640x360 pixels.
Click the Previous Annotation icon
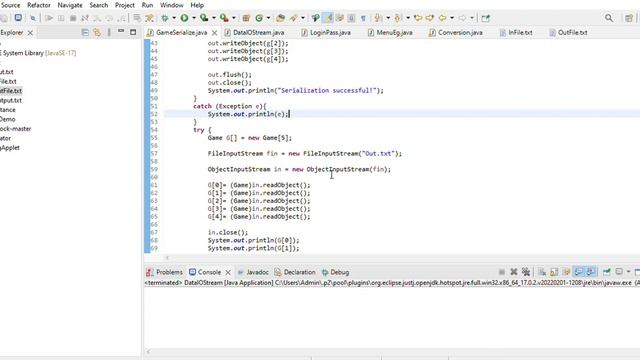(398, 18)
